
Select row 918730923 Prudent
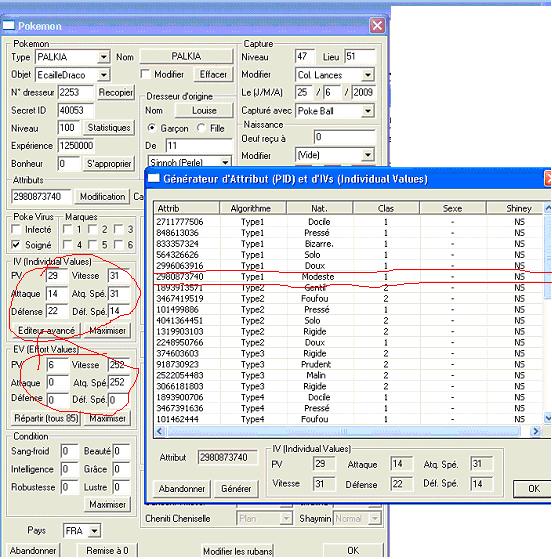pos(349,364)
